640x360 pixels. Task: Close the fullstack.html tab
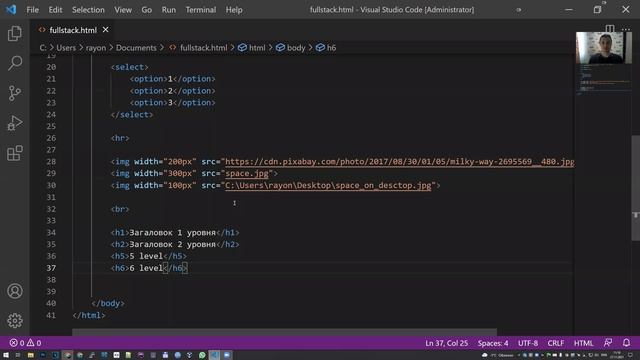coord(105,30)
